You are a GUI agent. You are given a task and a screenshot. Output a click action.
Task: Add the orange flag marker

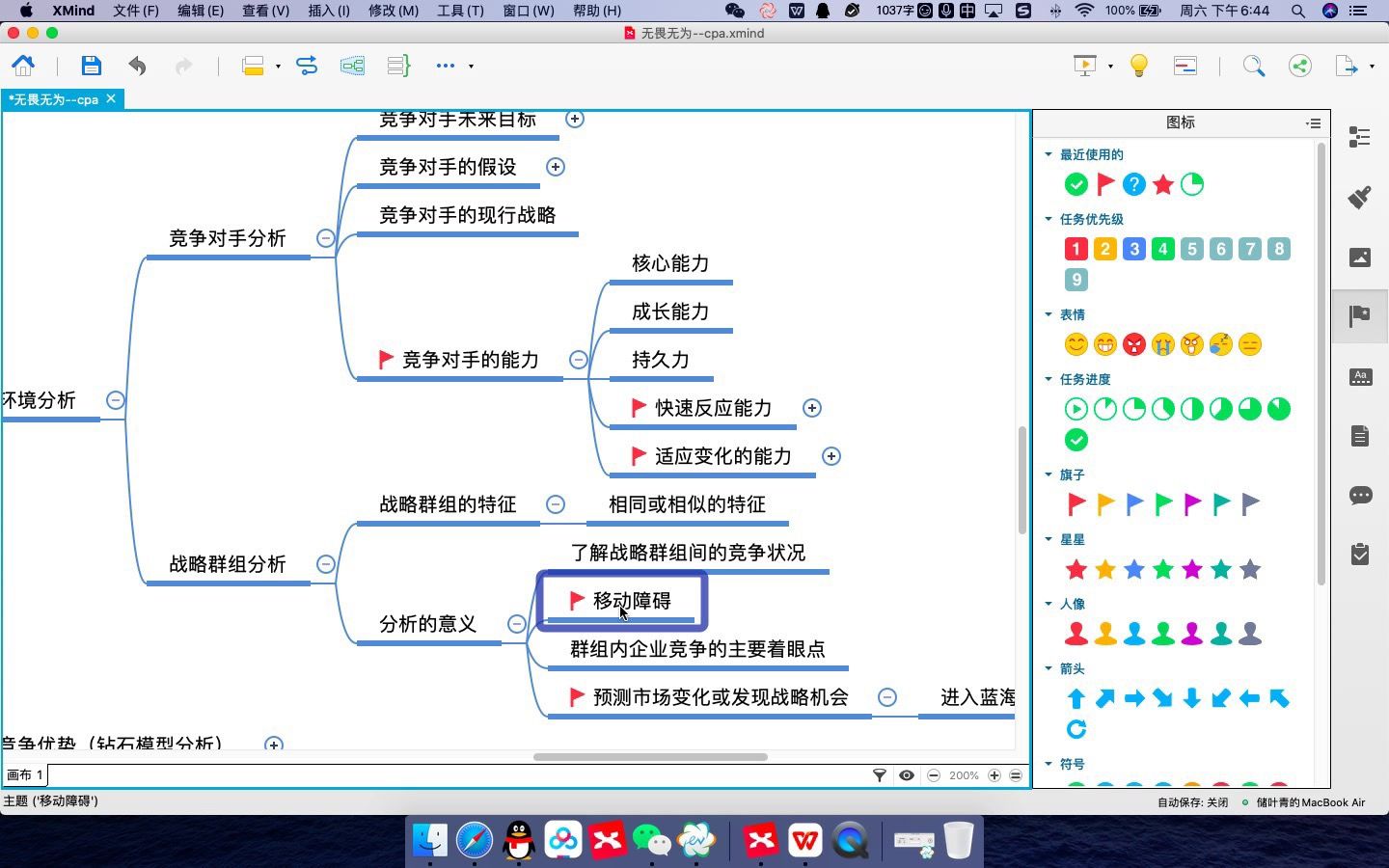tap(1105, 503)
